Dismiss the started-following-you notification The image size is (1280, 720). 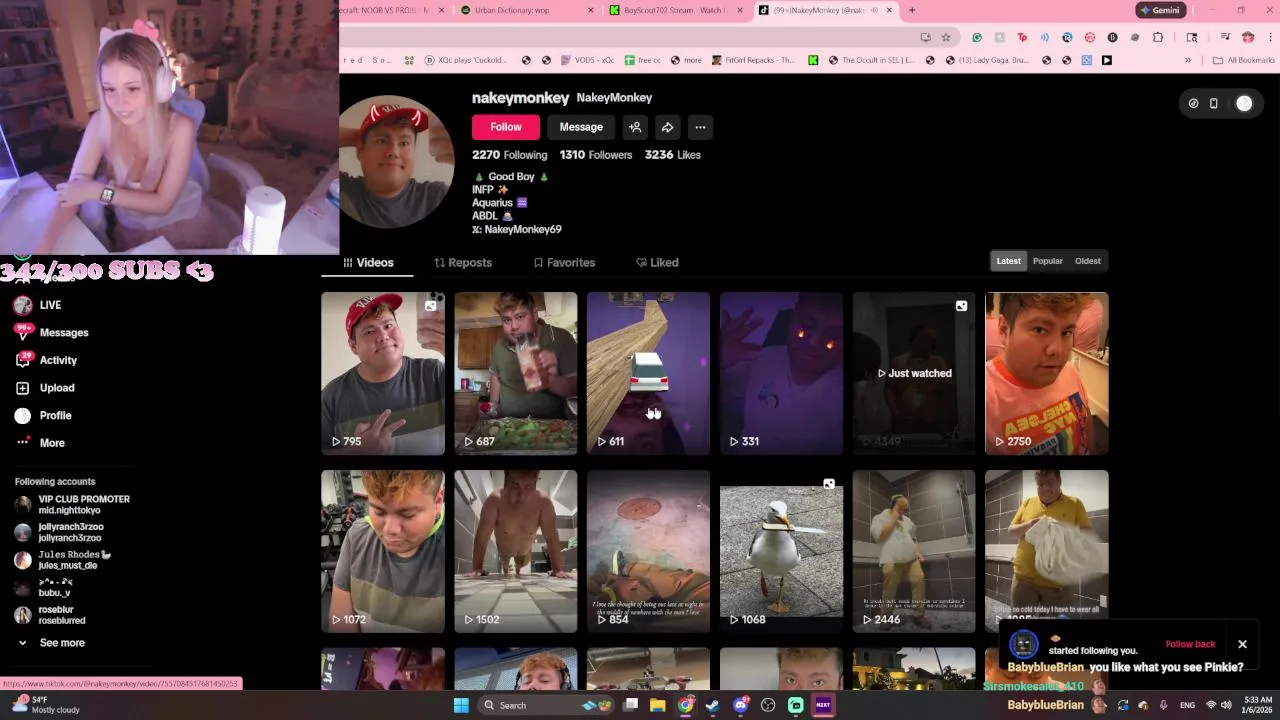pos(1242,644)
